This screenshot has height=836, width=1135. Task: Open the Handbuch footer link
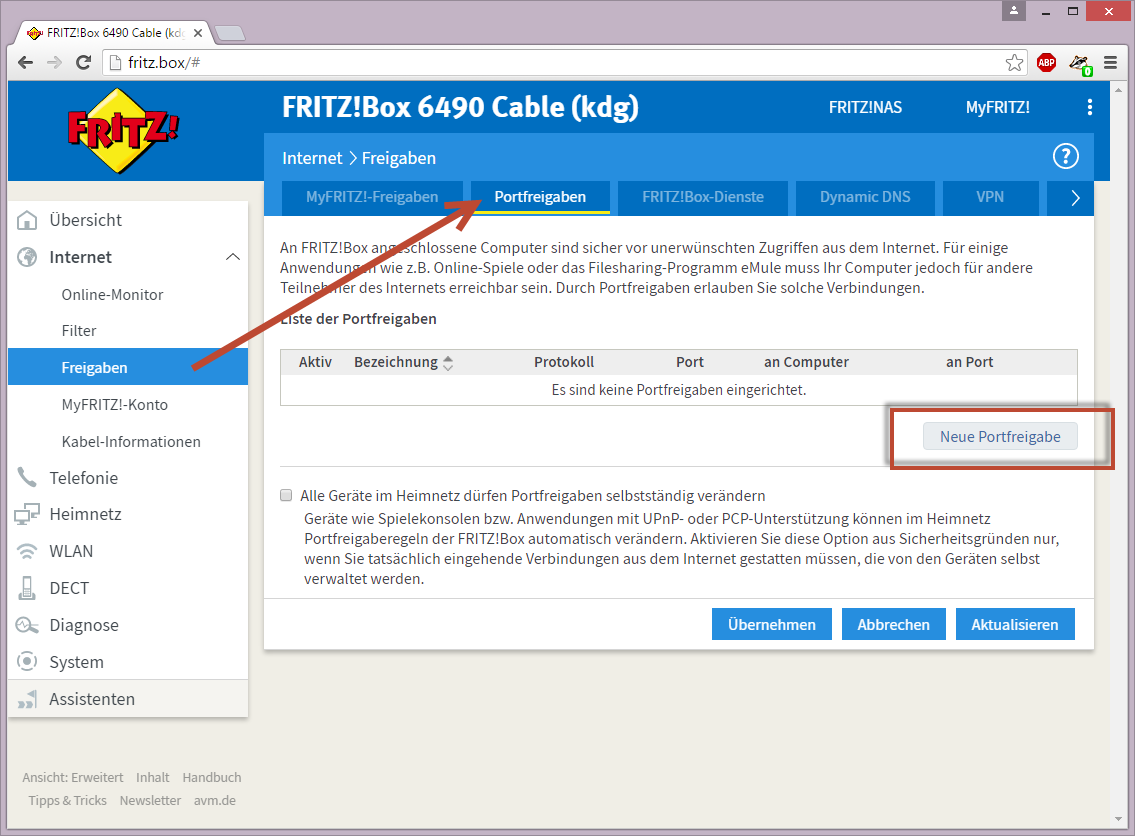[211, 777]
